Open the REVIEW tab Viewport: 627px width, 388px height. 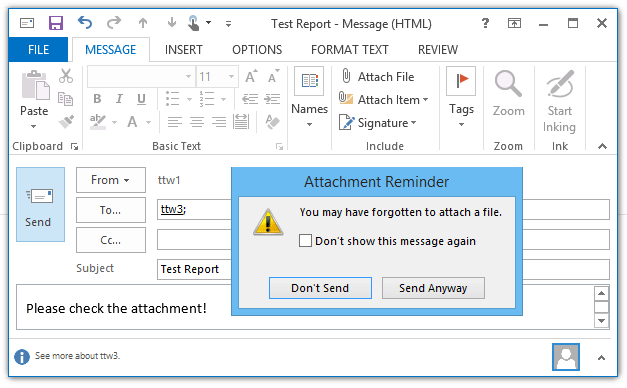pos(438,50)
